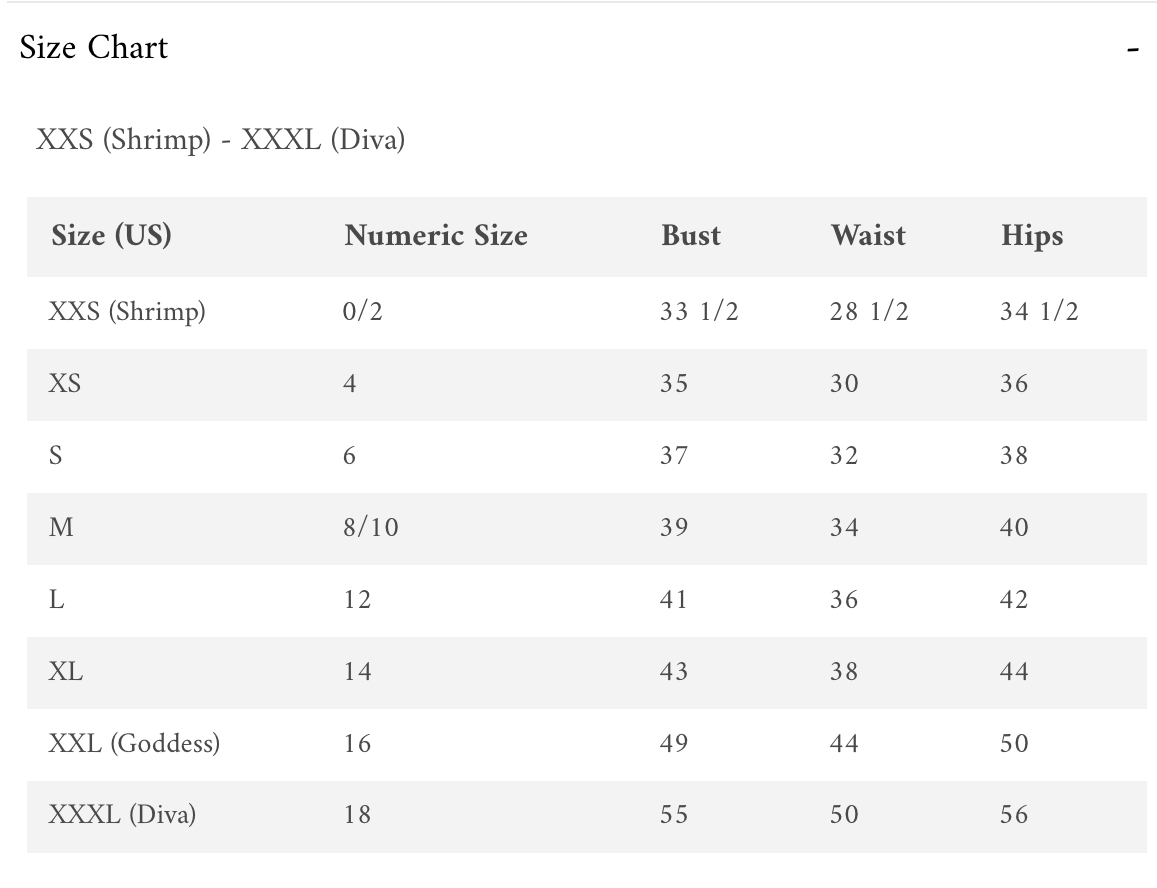
Task: Select the XS size row label
Action: click(x=65, y=384)
